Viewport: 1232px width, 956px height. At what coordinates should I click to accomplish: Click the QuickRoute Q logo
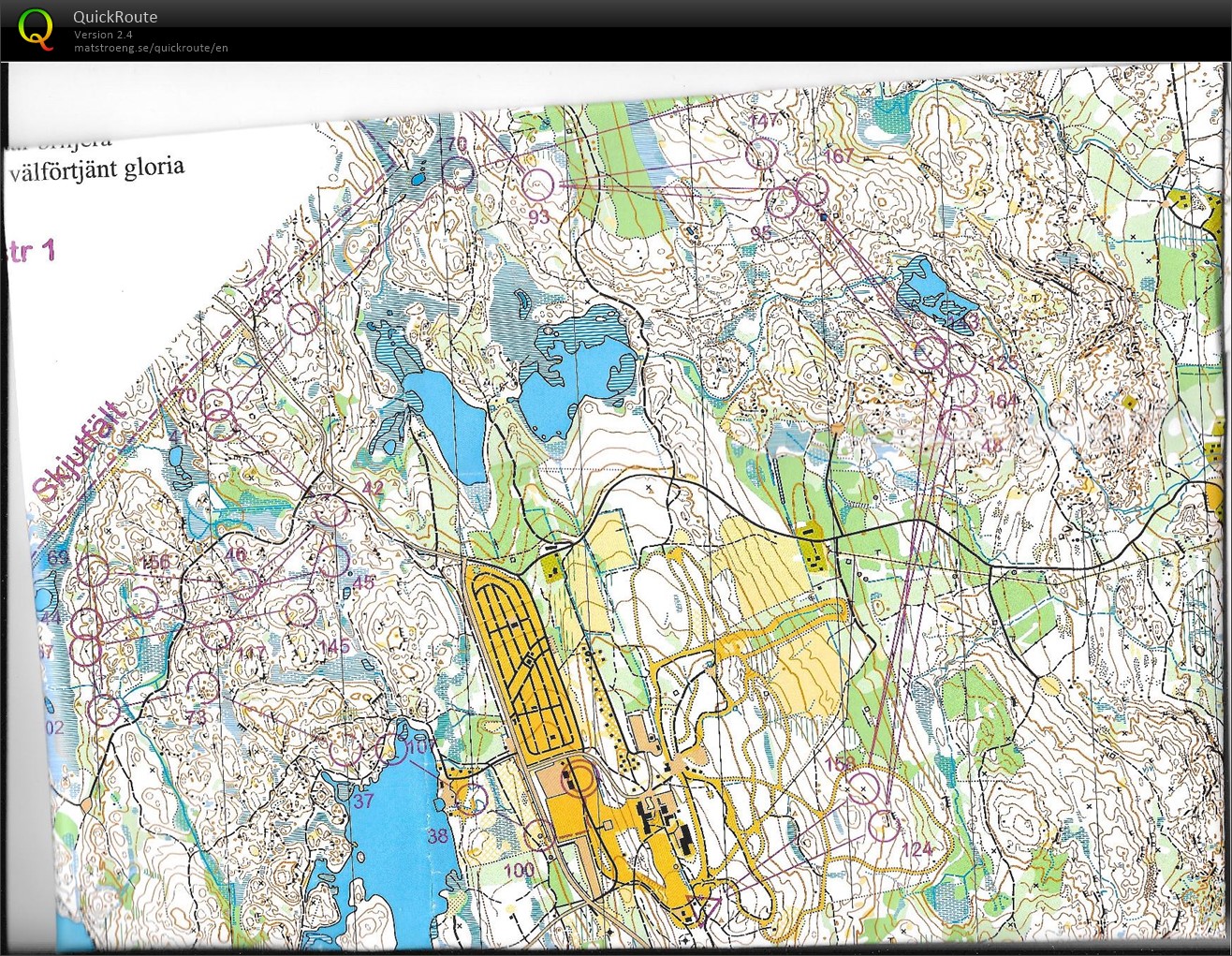tap(37, 28)
